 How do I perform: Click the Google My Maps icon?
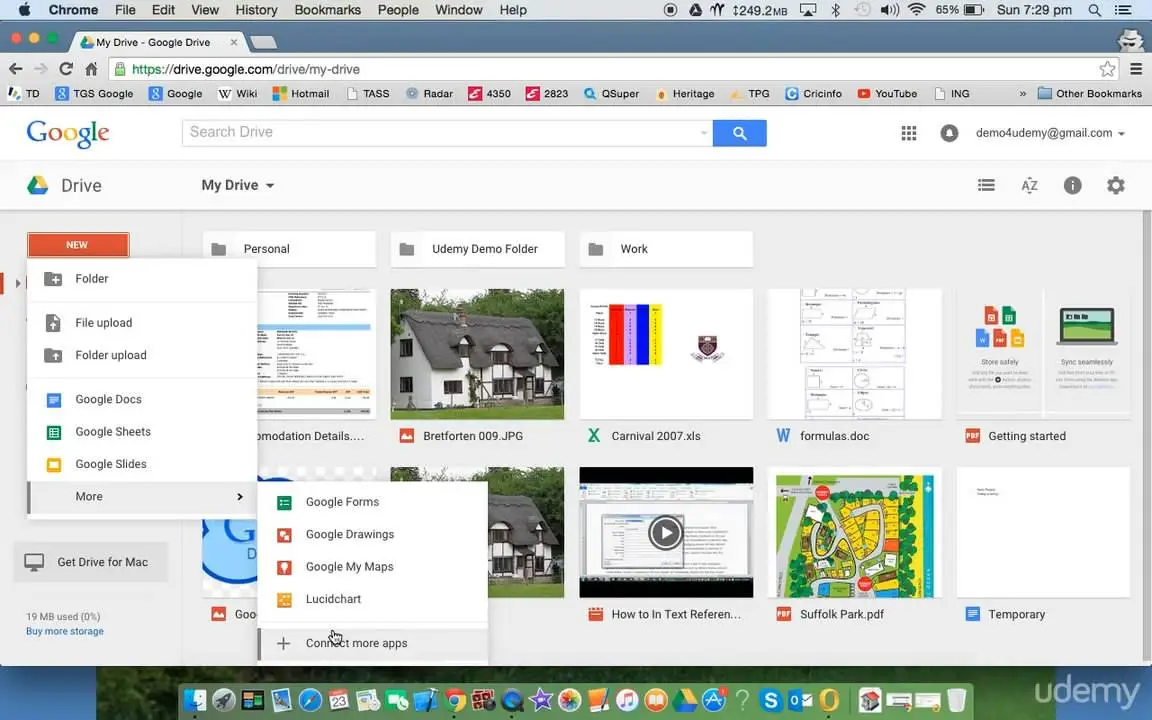pos(284,567)
